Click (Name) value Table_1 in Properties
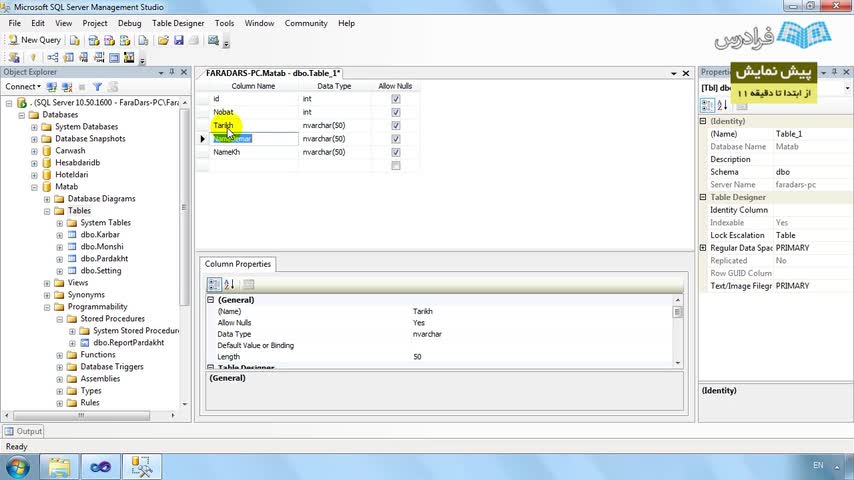The width and height of the screenshot is (854, 480). click(x=812, y=134)
